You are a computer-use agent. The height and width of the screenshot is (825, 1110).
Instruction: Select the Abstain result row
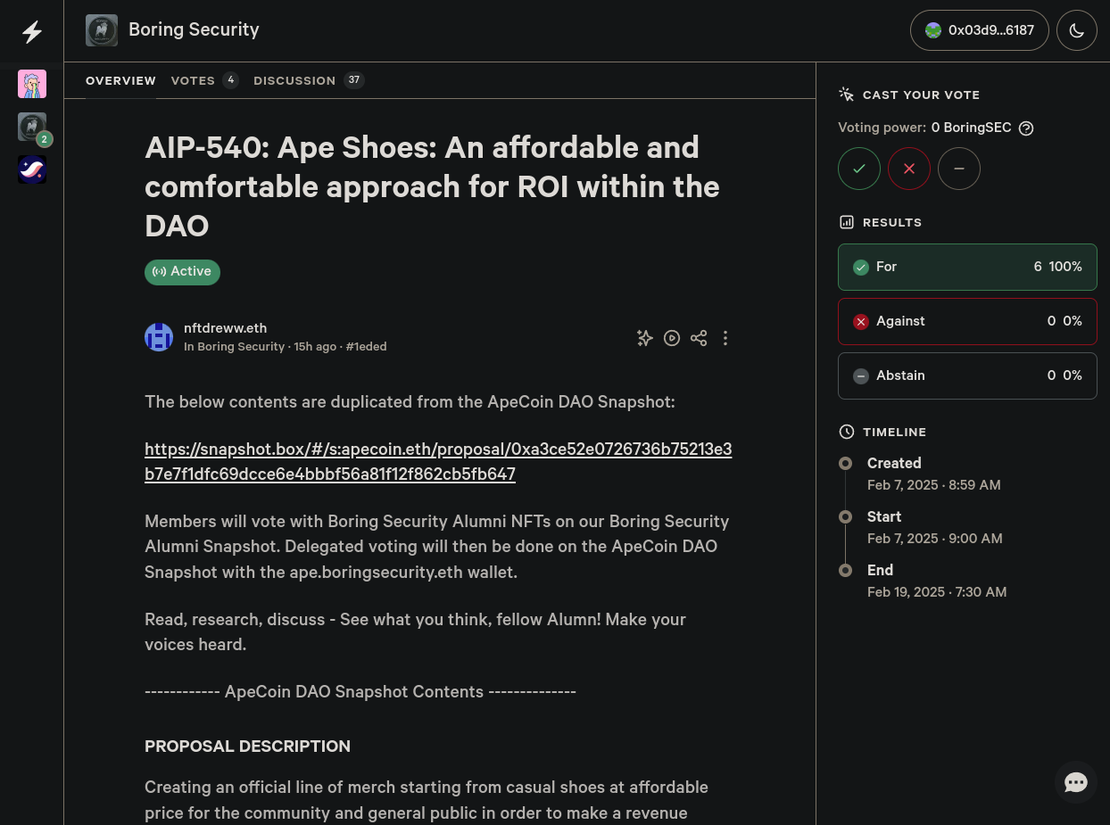pyautogui.click(x=967, y=376)
